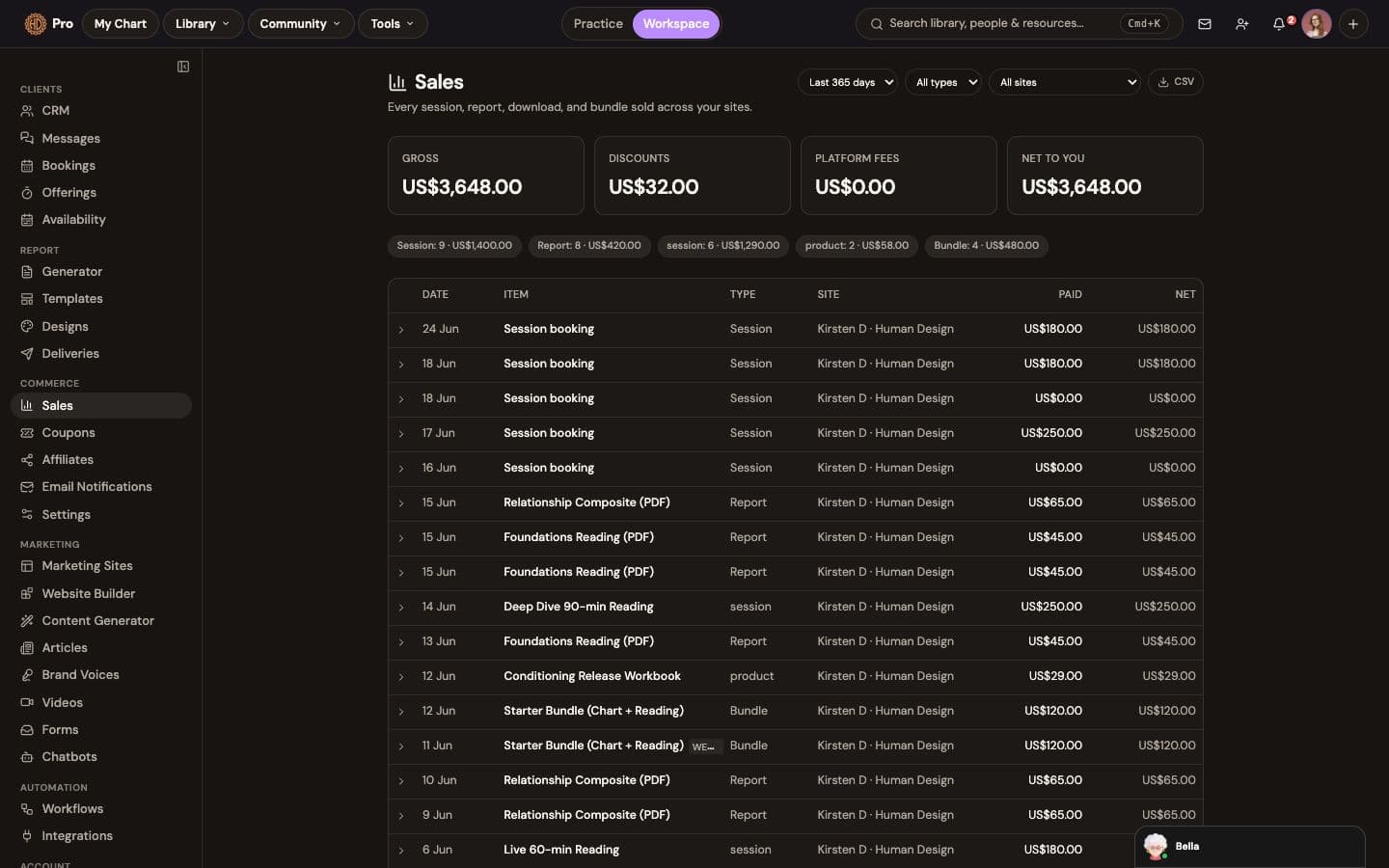Expand the 16 Jun Session booking row
Image resolution: width=1389 pixels, height=868 pixels.
[x=401, y=469]
